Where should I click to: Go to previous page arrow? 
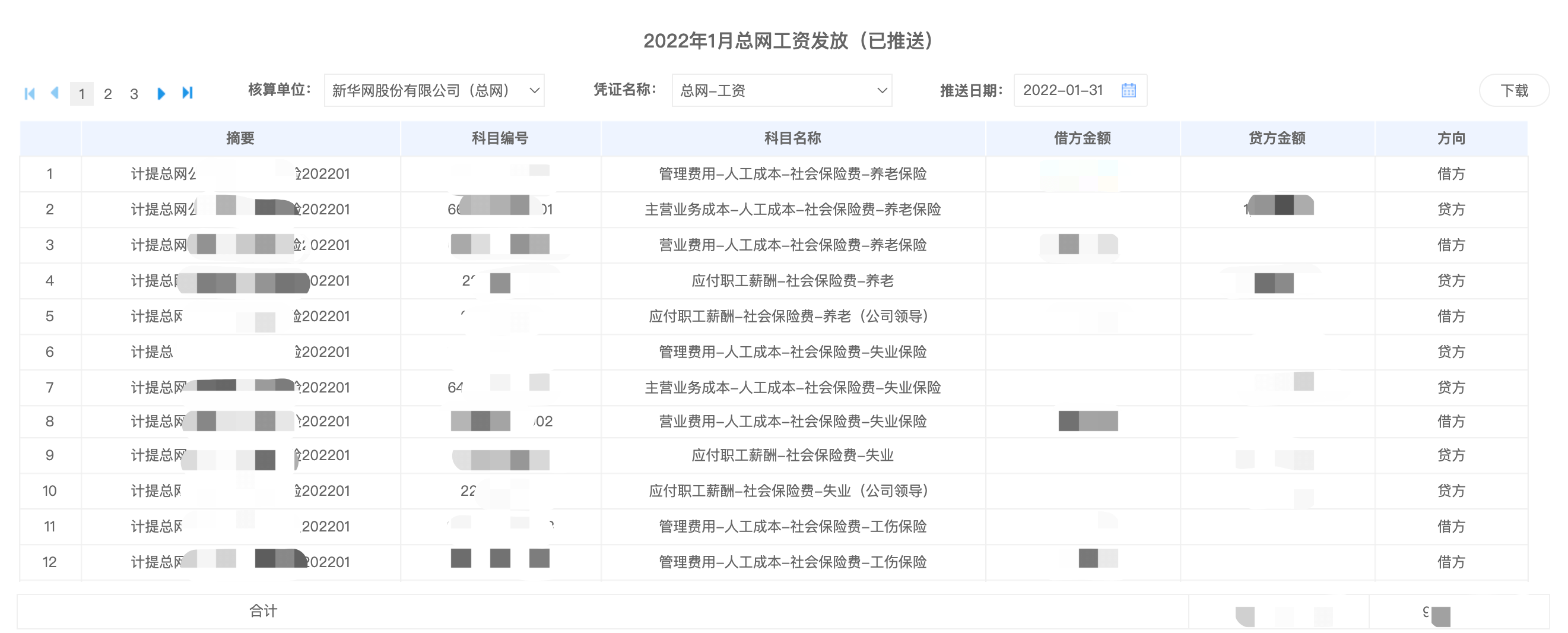55,93
